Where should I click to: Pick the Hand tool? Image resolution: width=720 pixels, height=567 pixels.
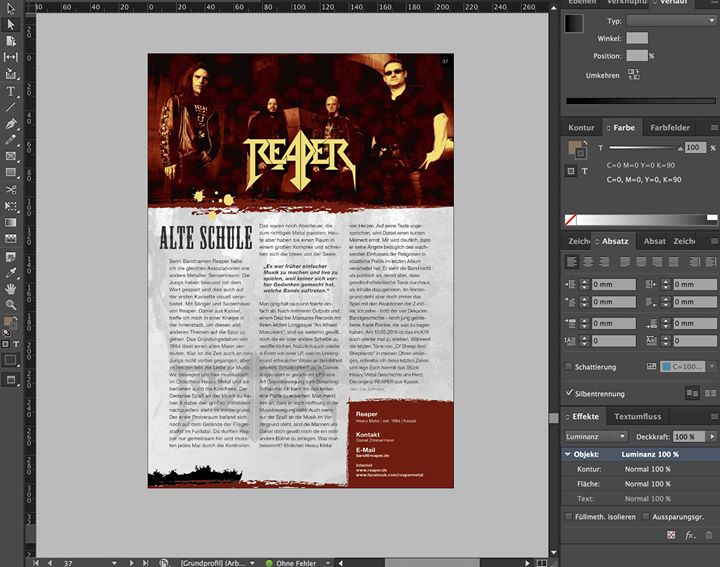coord(11,287)
